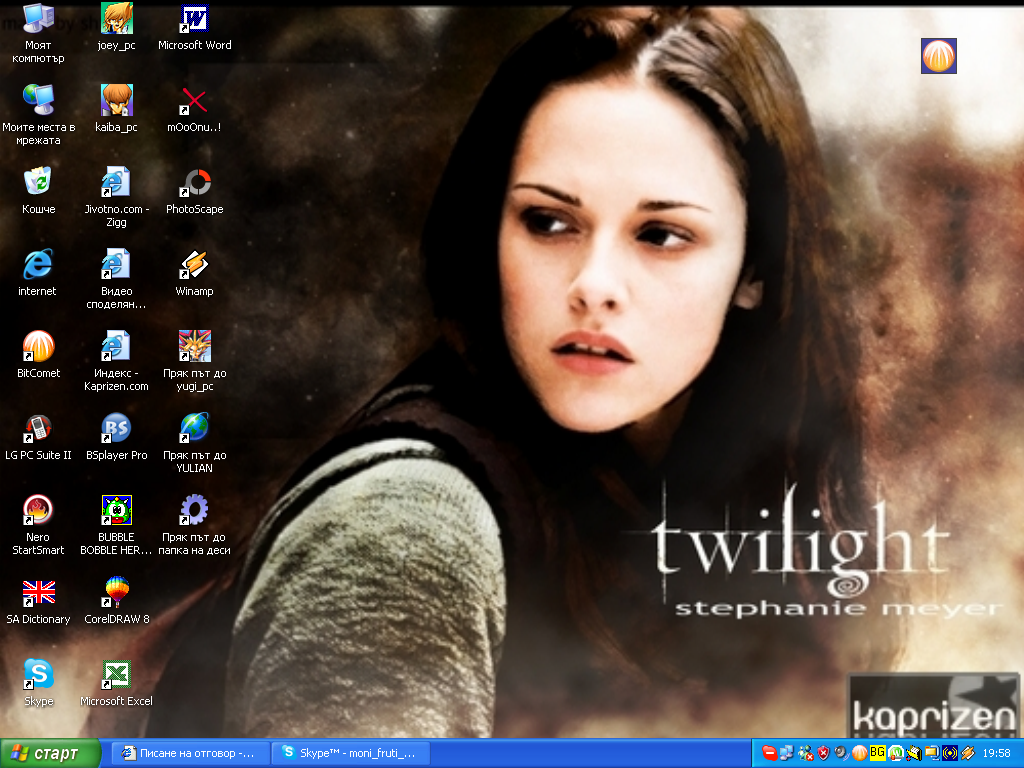Launch the Skype desktop shortcut

coord(38,683)
